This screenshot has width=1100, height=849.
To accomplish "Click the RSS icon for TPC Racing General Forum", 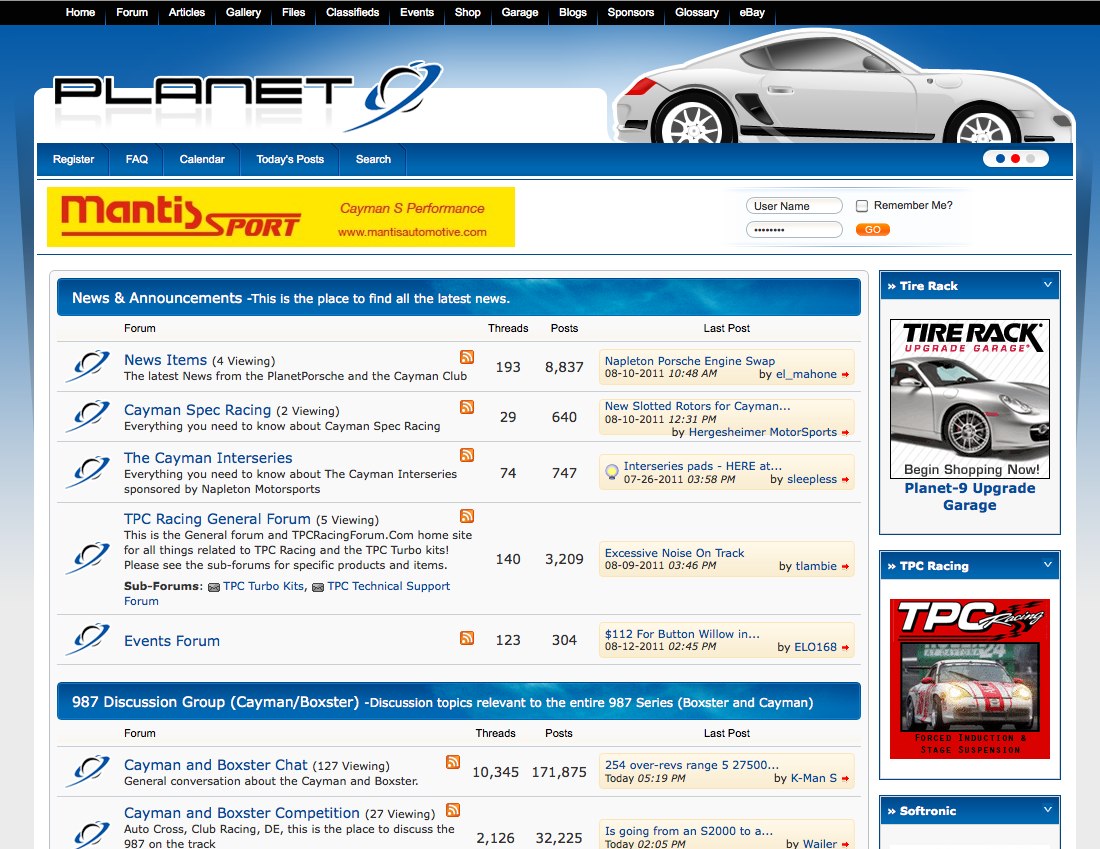I will (x=467, y=516).
